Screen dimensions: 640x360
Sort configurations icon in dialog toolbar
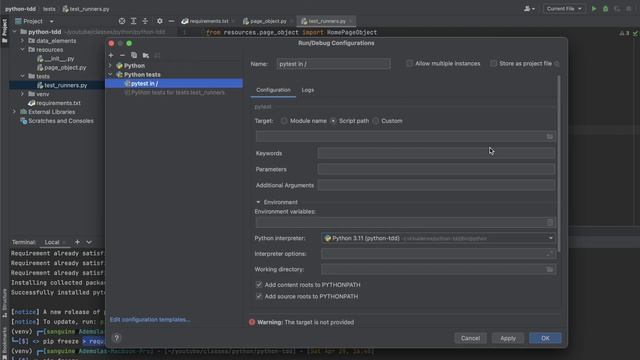(158, 55)
